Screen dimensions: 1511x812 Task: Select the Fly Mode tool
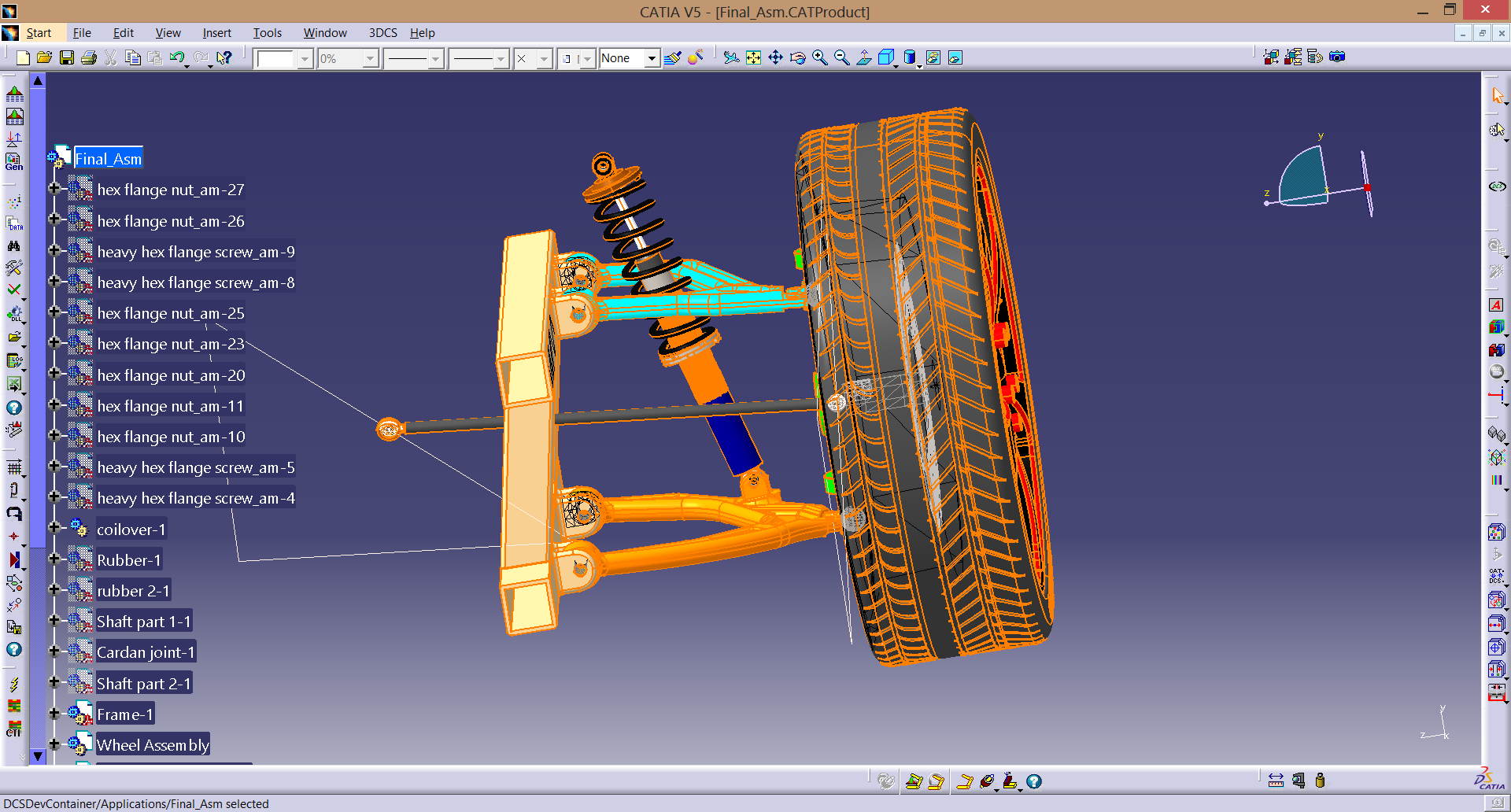tap(731, 57)
